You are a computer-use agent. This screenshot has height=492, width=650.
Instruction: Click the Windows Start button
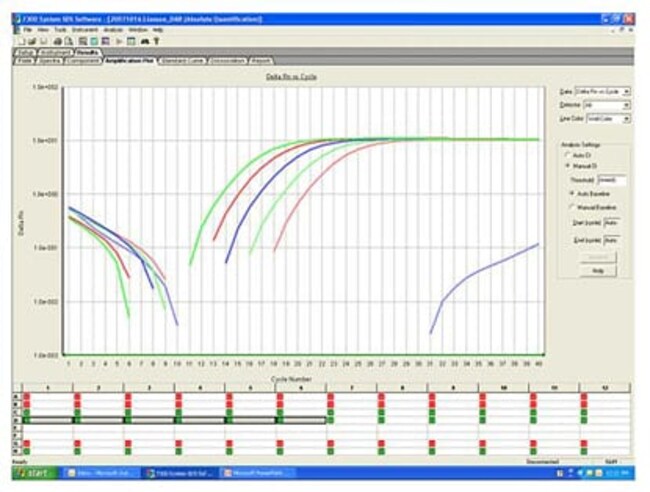click(x=35, y=473)
